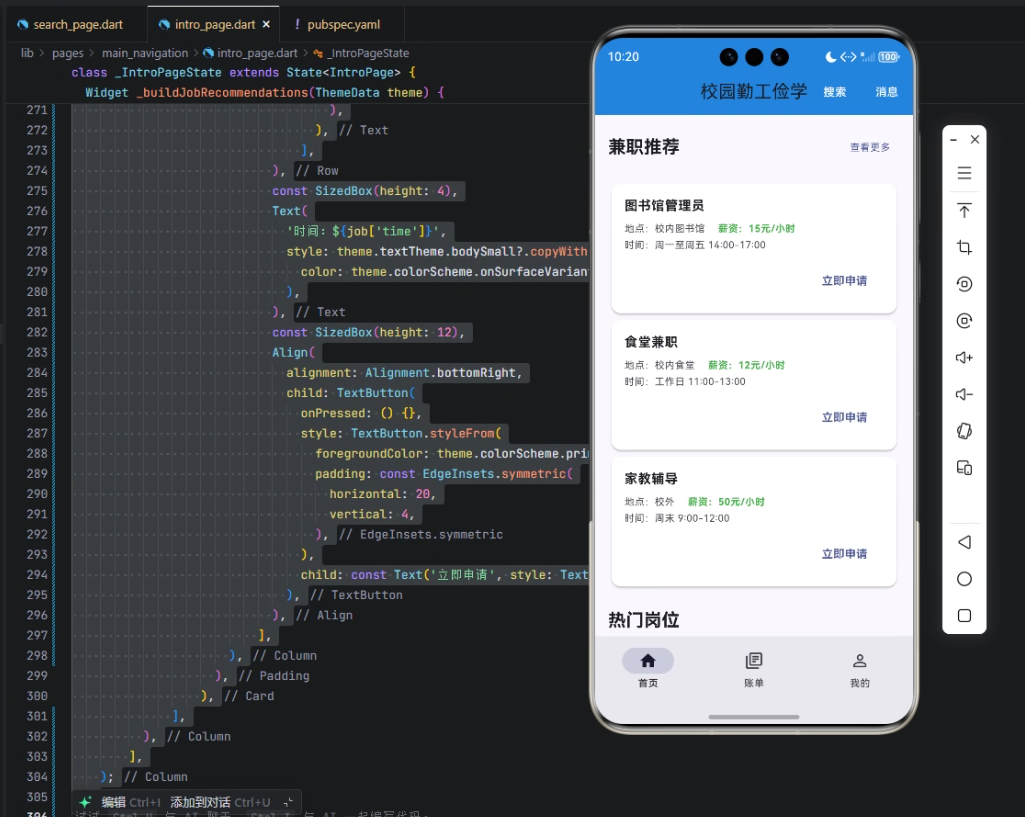
Task: Click the pages breadcrumb
Action: click(x=67, y=53)
